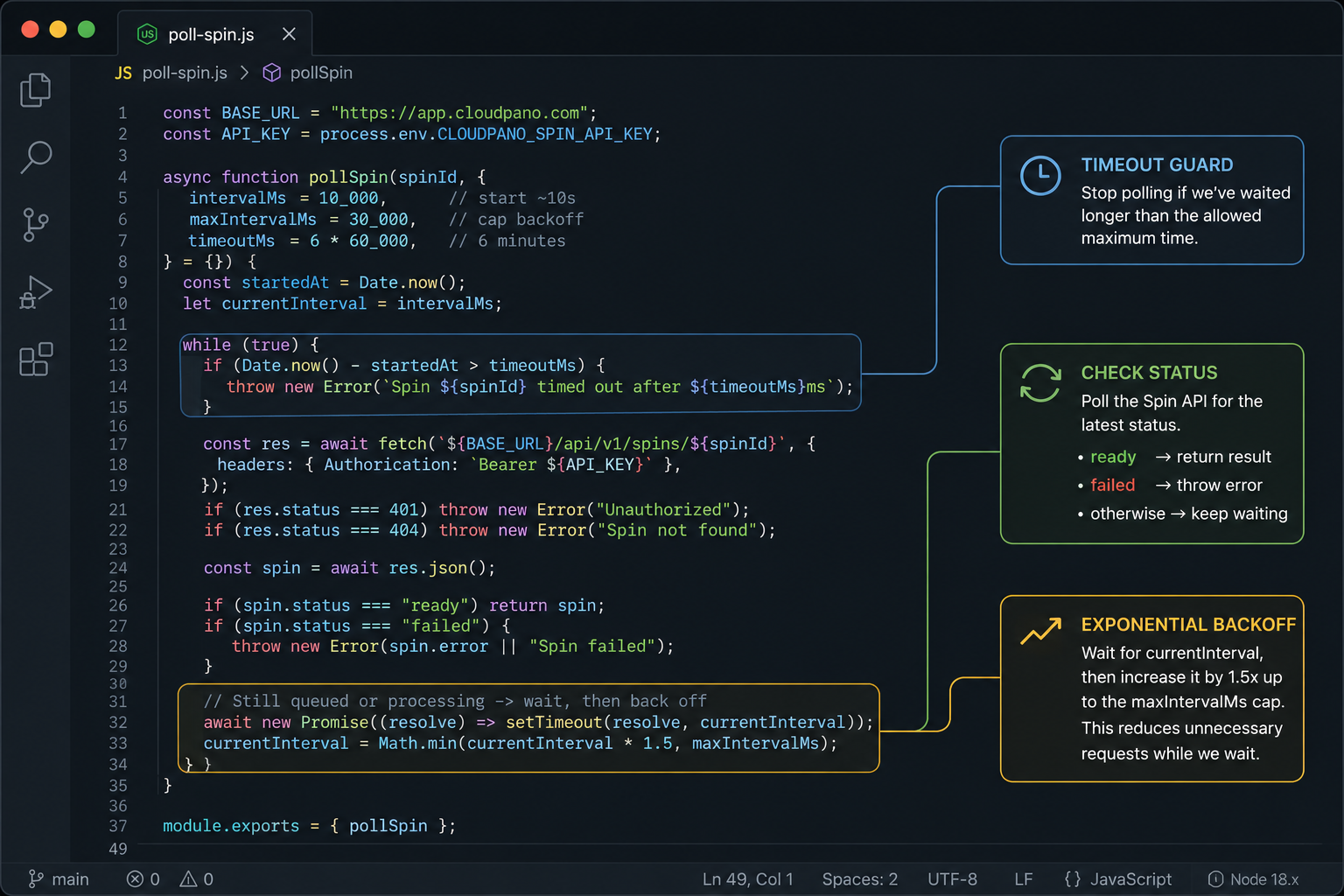This screenshot has height=896, width=1344.
Task: Click 'while (true) {' on line 12
Action: [251, 345]
